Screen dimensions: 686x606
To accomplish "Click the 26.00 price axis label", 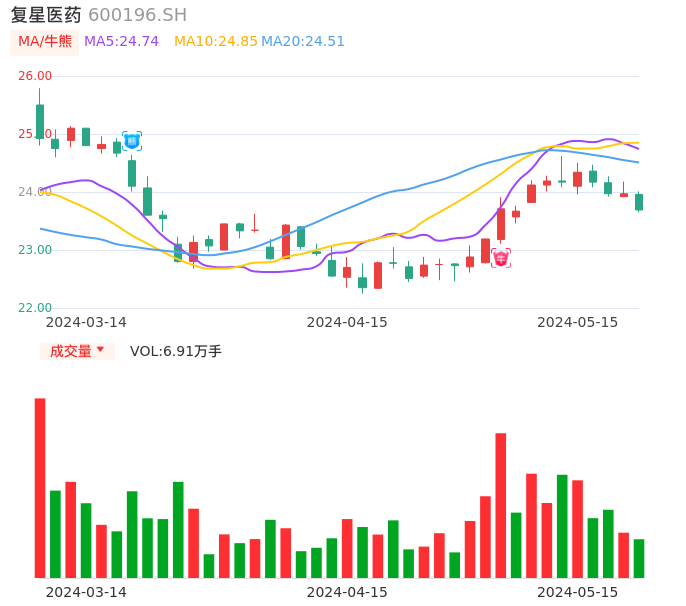I will (35, 76).
